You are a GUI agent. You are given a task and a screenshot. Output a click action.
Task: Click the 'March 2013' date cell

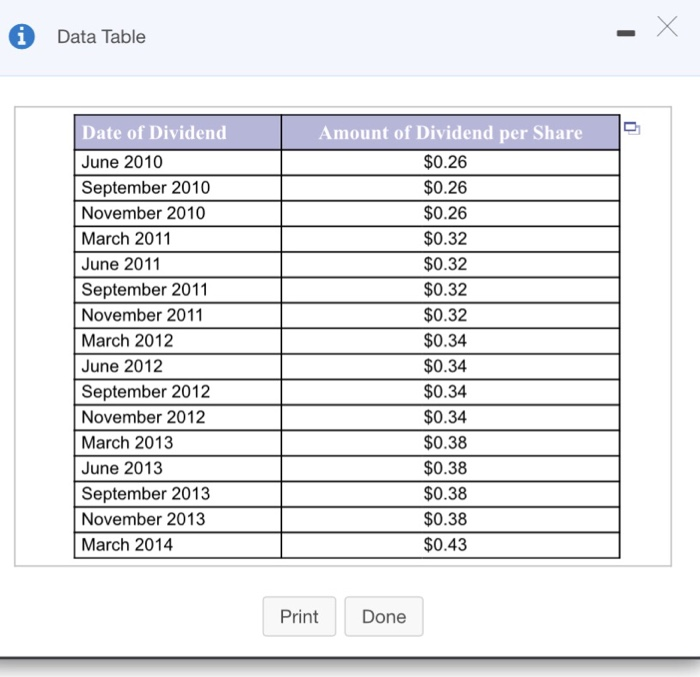[x=178, y=443]
